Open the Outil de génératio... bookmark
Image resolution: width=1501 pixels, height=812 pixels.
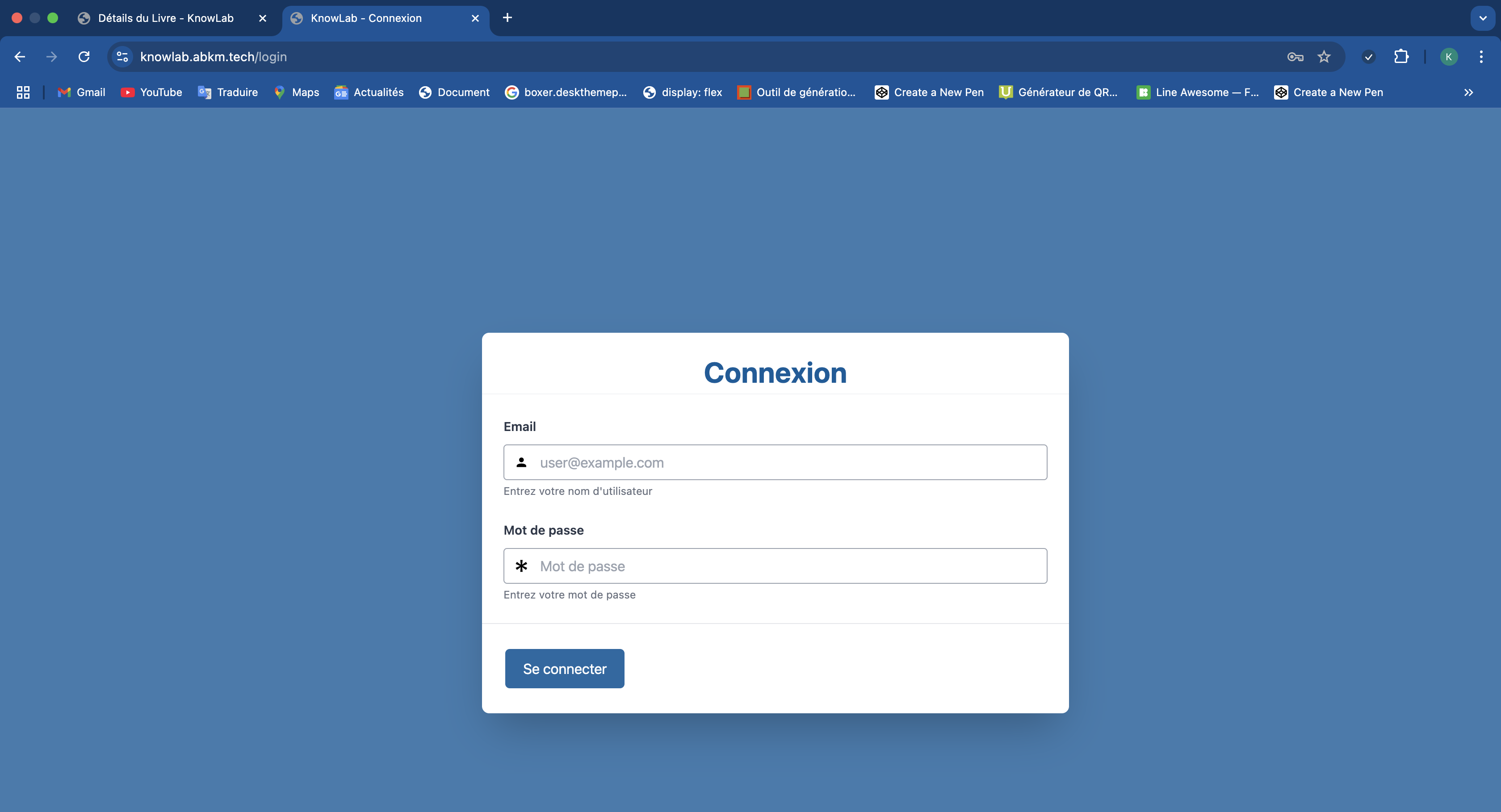pos(797,92)
